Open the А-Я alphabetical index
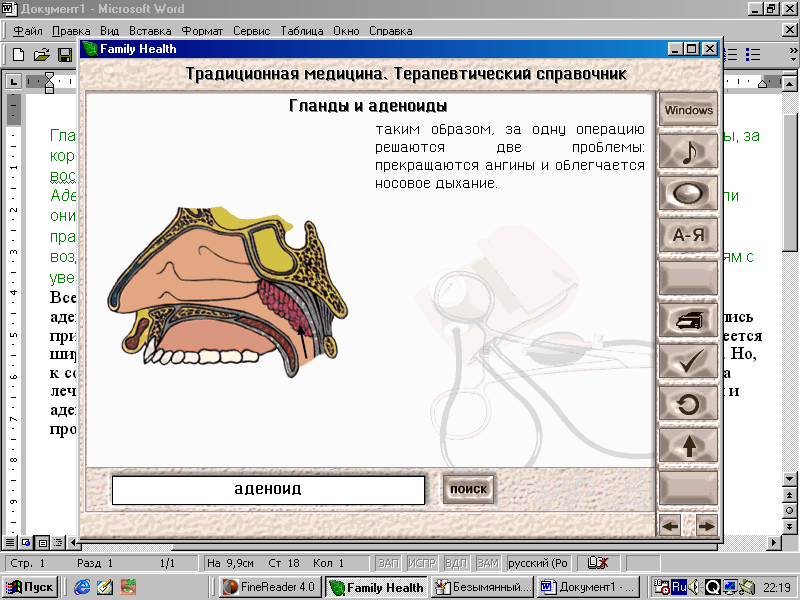This screenshot has height=600, width=800. click(688, 235)
